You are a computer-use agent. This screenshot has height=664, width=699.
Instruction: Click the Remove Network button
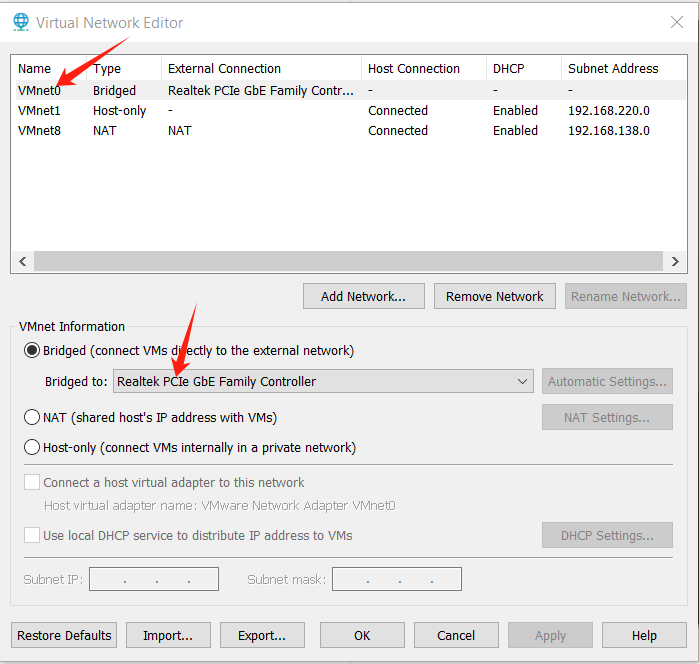click(495, 296)
